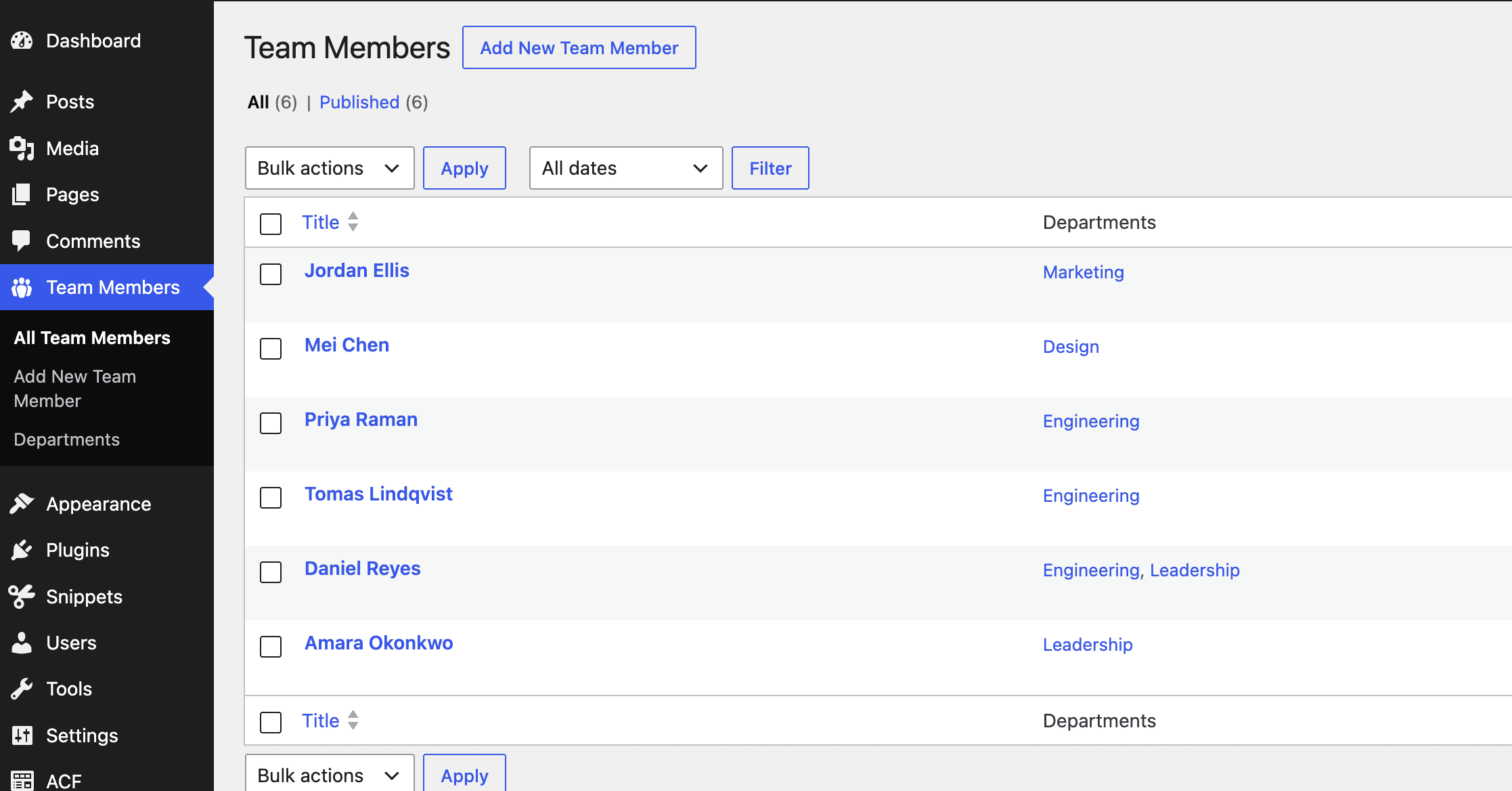The image size is (1512, 791).
Task: Open the Mei Chen entry
Action: pos(347,345)
